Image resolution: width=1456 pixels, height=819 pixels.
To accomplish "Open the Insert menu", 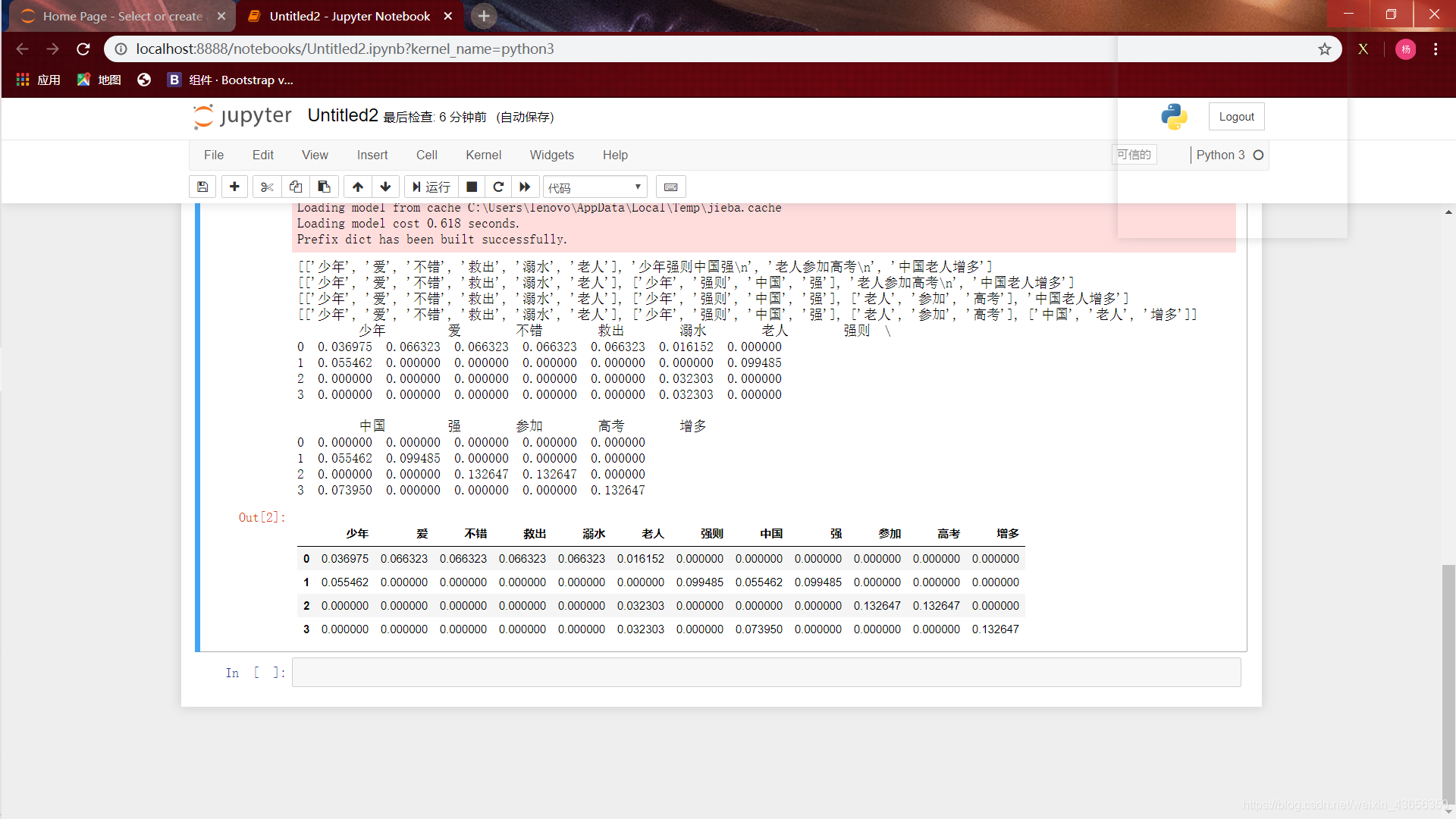I will click(x=372, y=155).
